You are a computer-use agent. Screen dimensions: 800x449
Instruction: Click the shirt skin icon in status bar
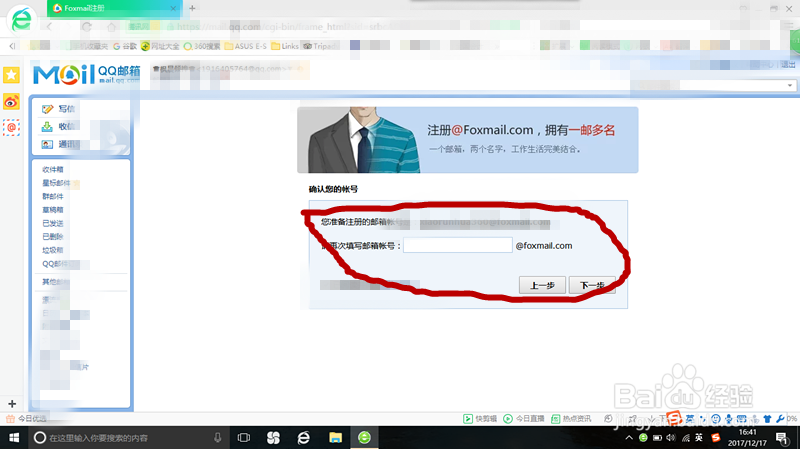tap(767, 419)
